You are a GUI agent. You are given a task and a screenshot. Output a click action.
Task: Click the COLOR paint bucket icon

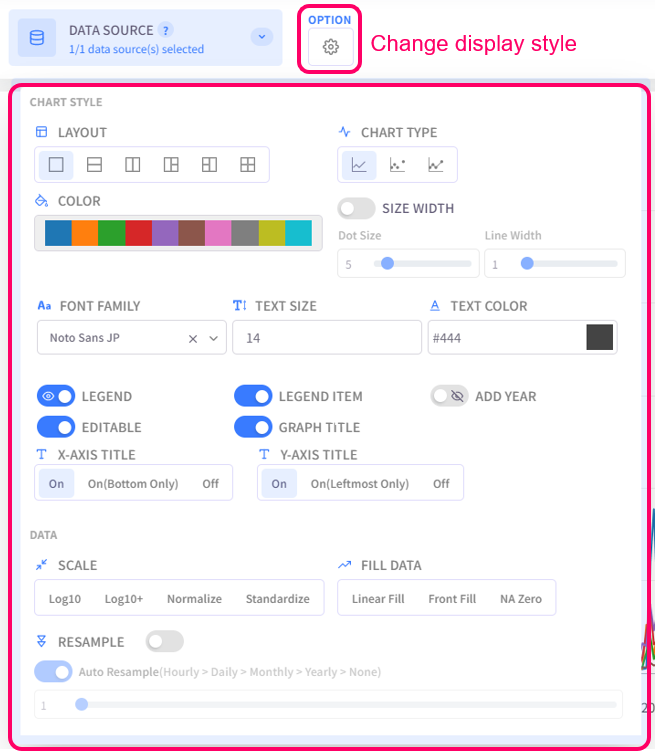tap(42, 201)
